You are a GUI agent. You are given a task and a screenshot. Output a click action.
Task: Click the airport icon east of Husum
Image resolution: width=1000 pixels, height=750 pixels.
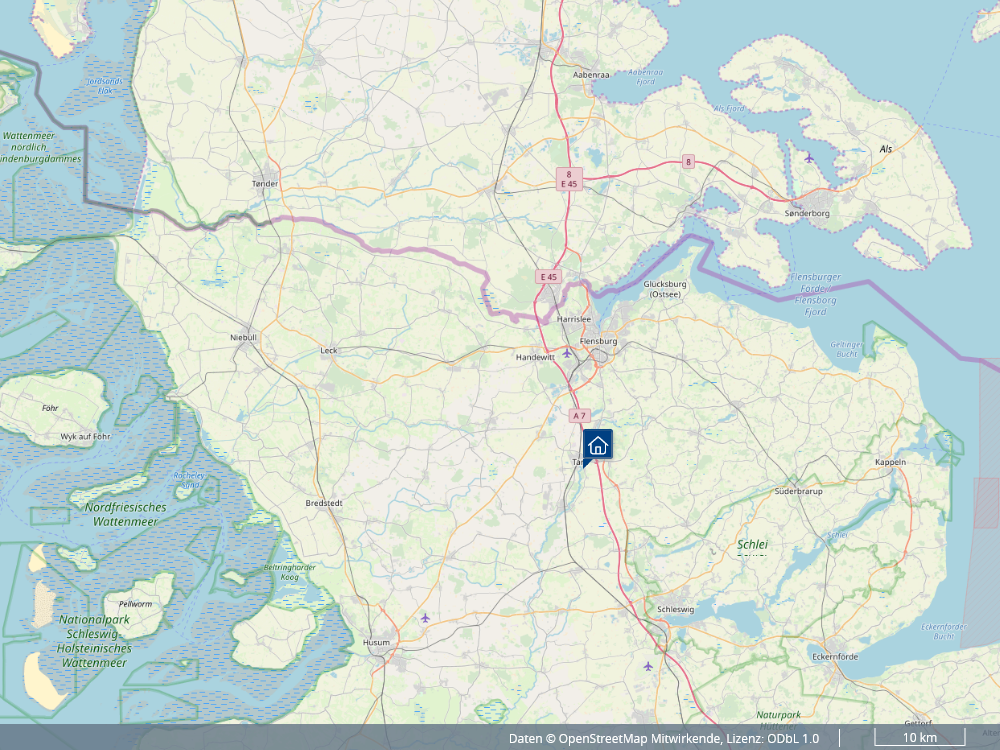(x=425, y=618)
